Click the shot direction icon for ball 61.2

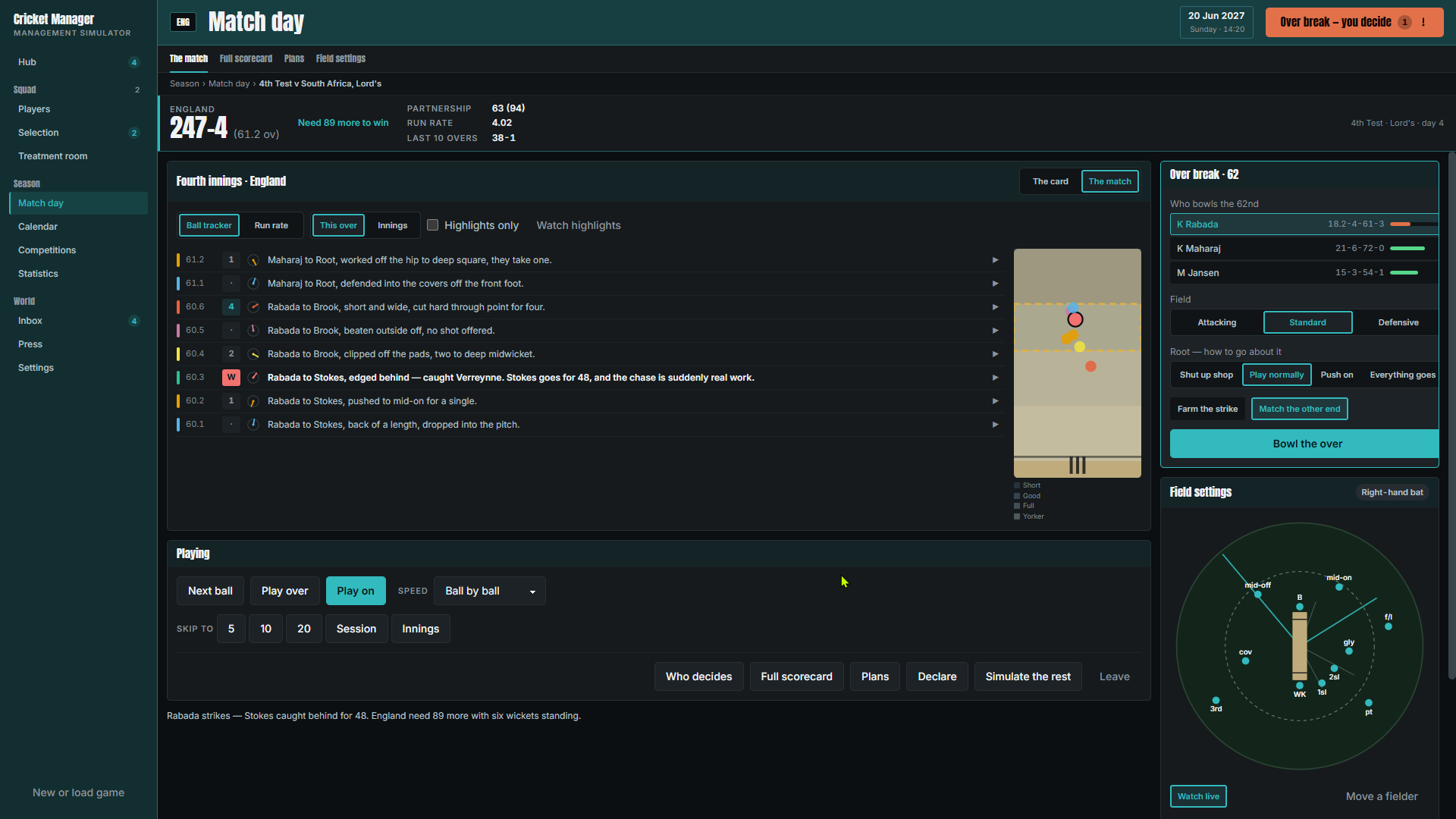click(x=253, y=260)
